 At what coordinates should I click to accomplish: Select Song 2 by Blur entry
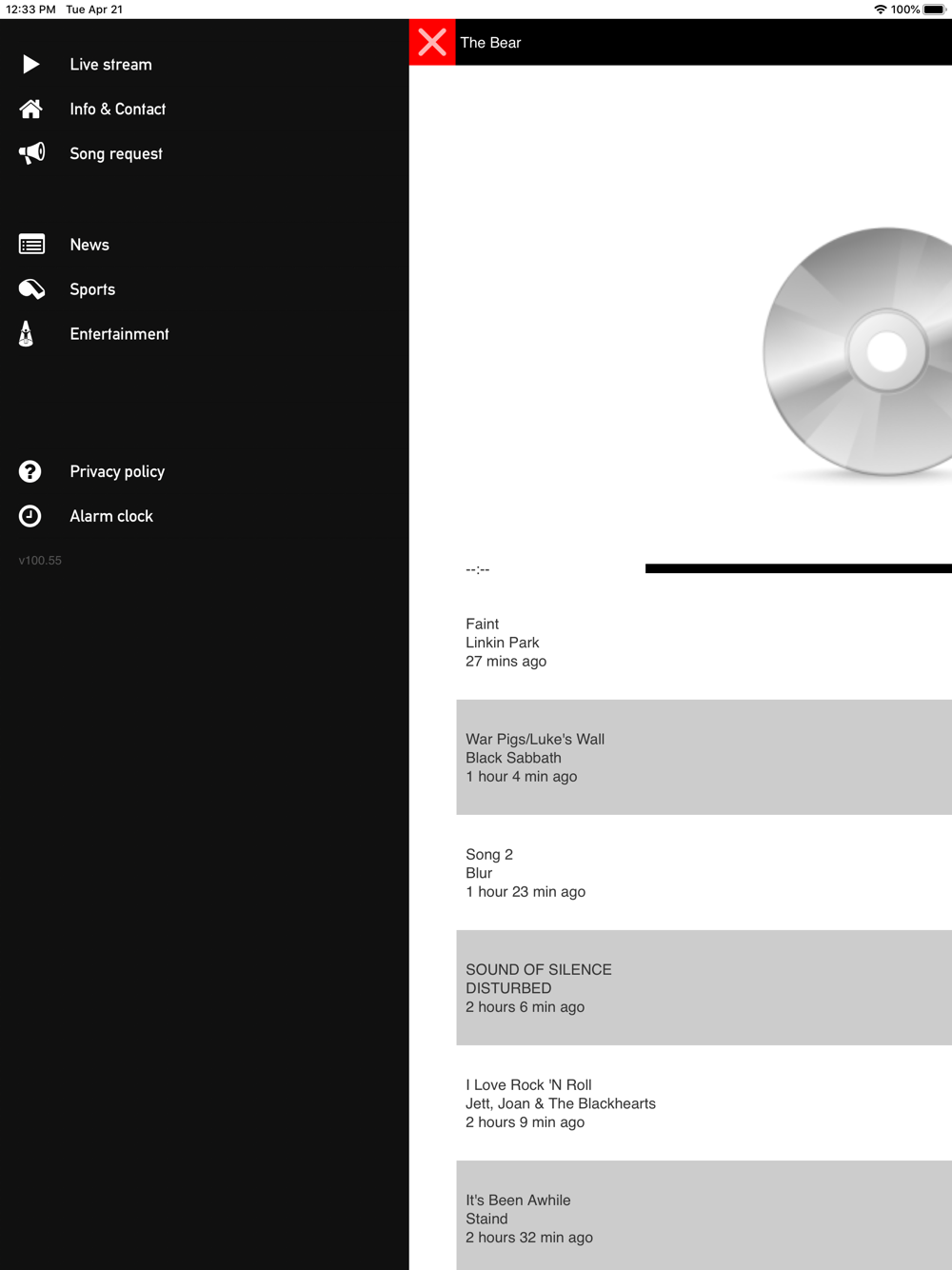[704, 873]
